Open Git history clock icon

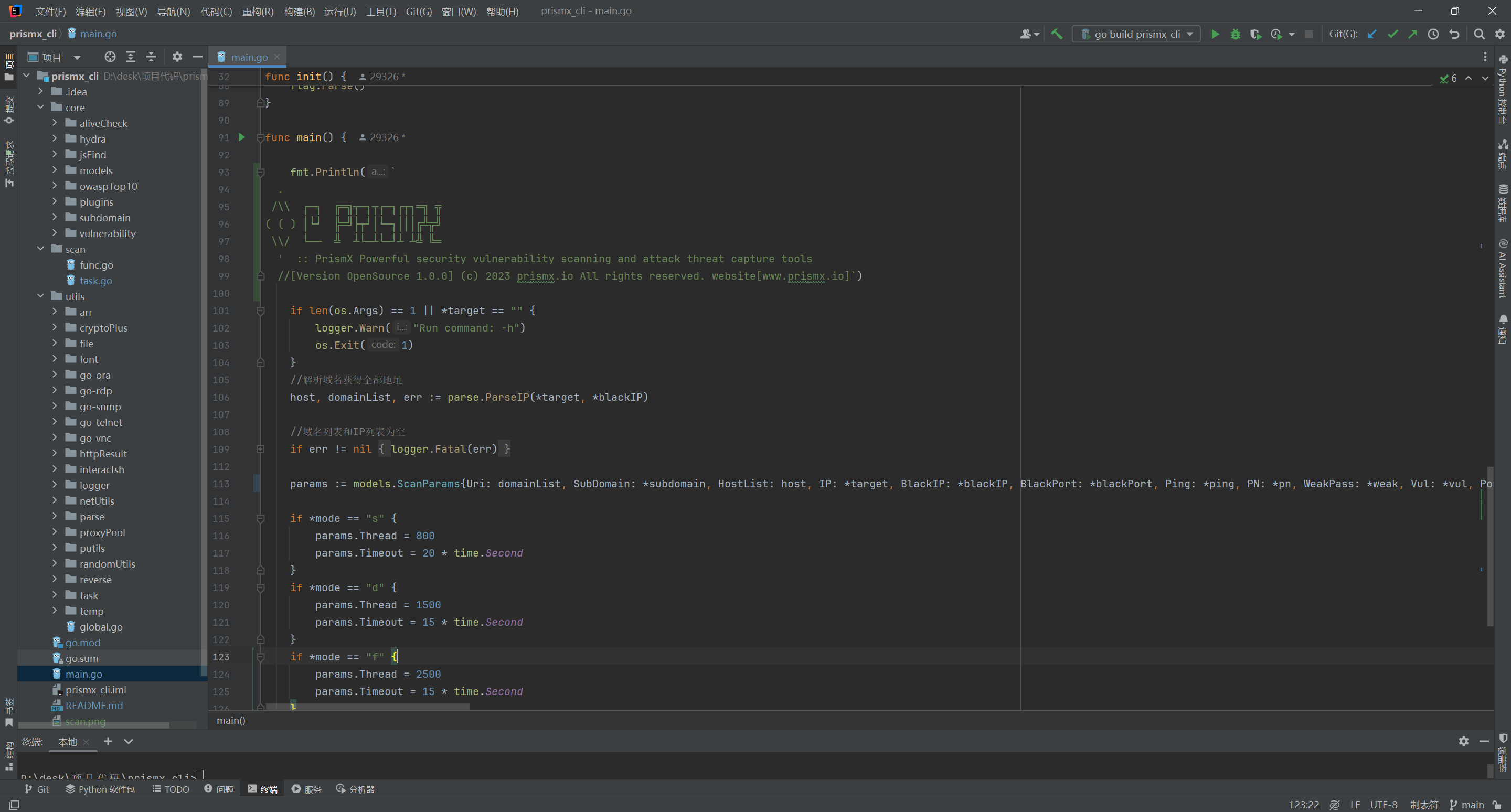click(x=1433, y=34)
